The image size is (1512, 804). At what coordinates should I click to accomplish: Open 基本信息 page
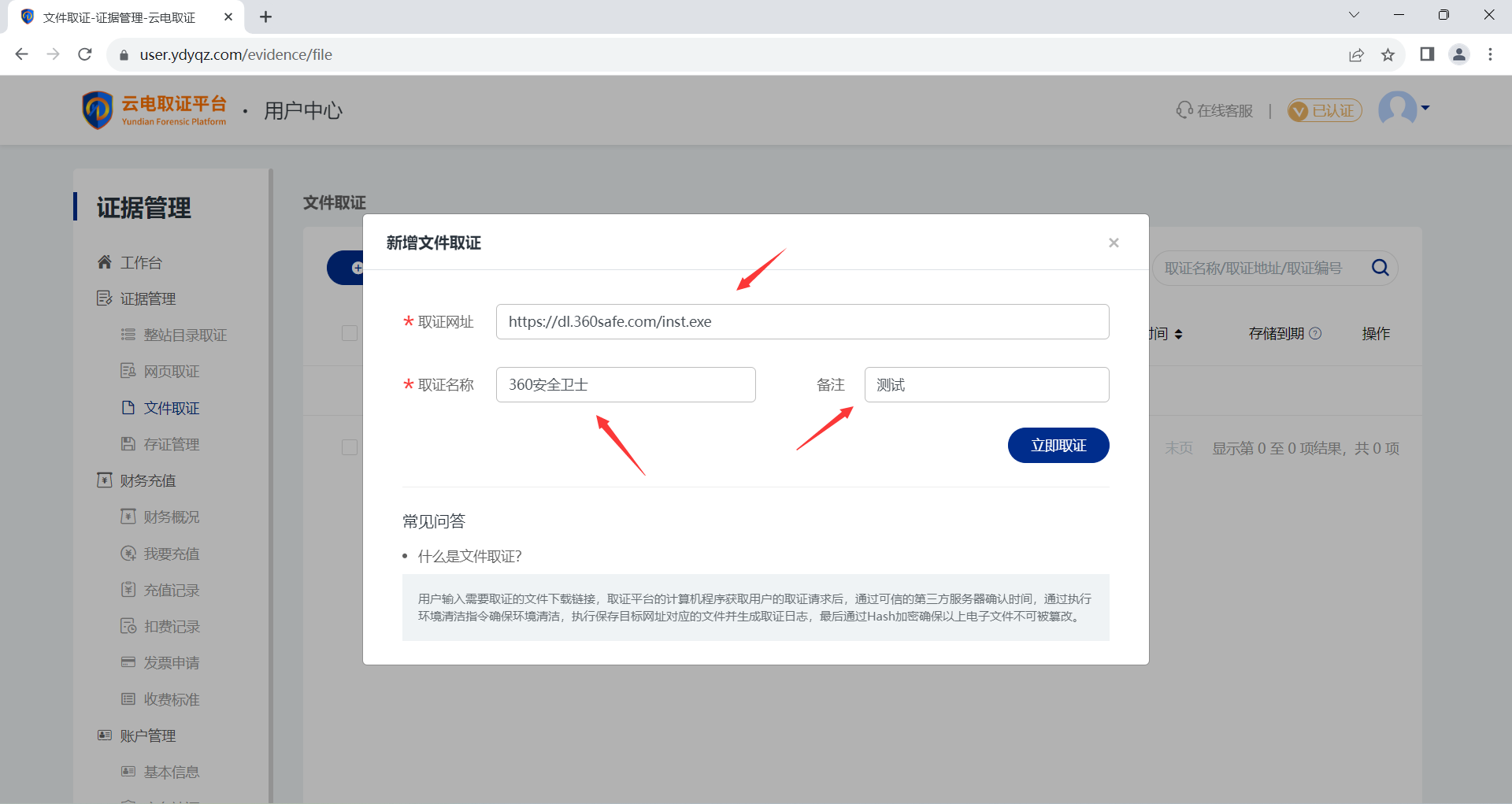(172, 772)
